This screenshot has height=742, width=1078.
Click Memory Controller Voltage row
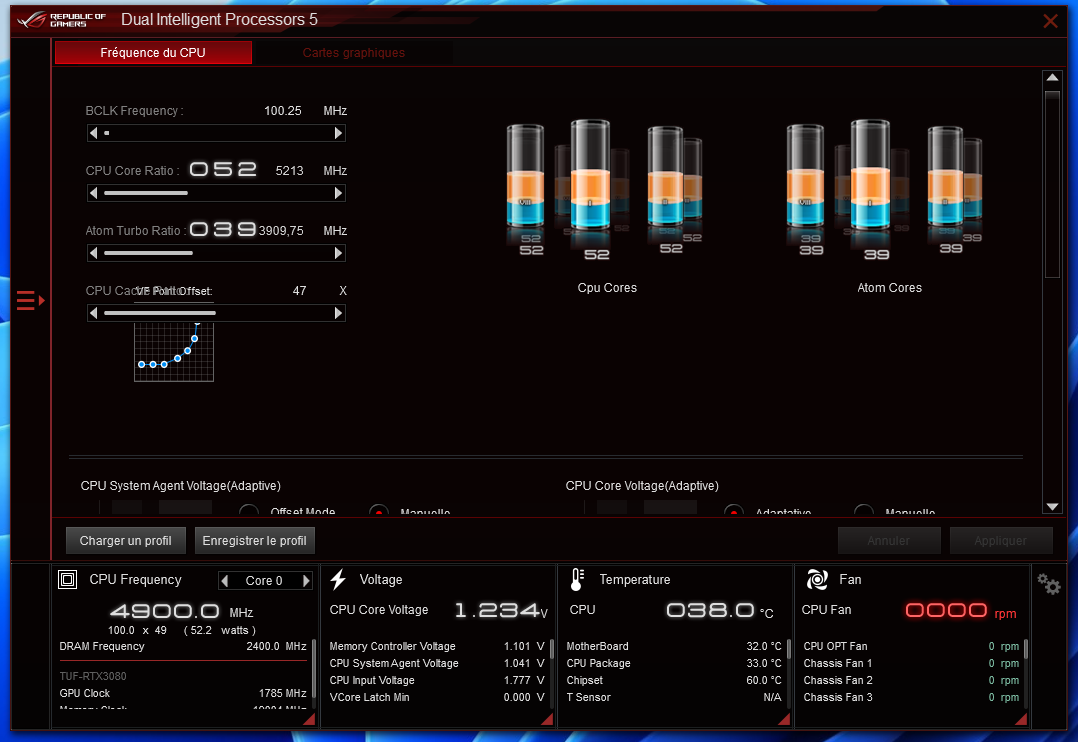(x=437, y=646)
